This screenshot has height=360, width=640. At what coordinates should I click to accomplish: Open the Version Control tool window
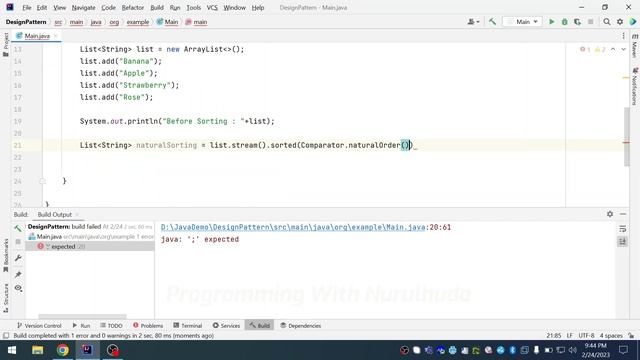pyautogui.click(x=39, y=325)
